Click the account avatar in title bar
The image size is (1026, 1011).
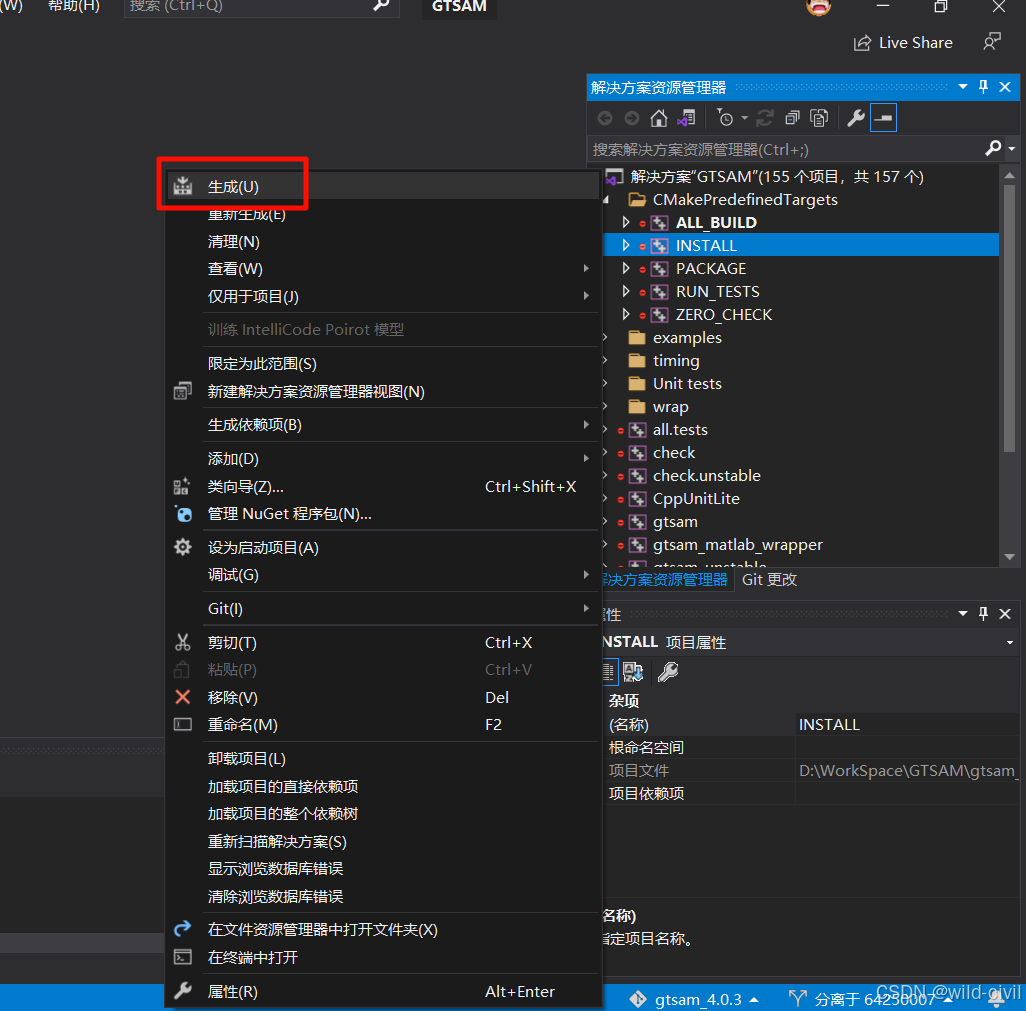(818, 7)
